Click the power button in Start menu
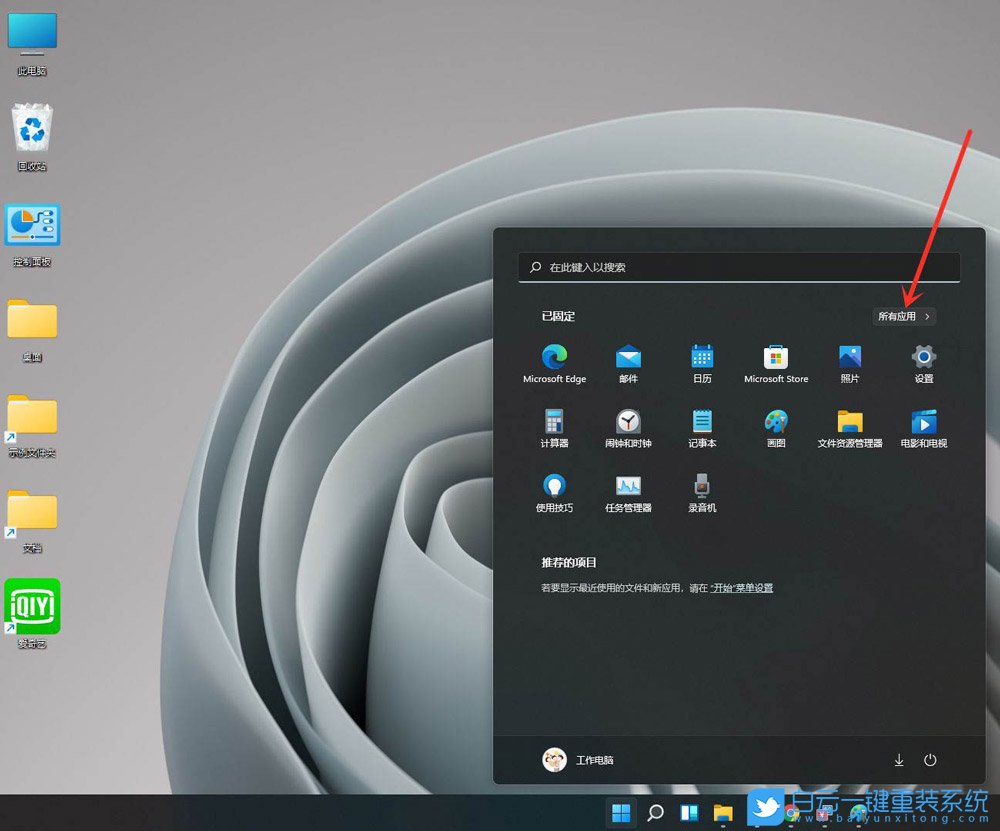The image size is (1000, 831). (931, 760)
